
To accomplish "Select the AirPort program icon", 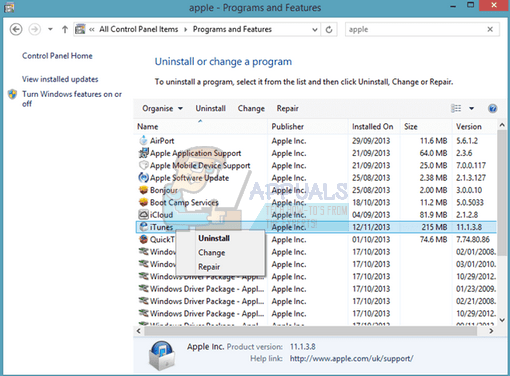I will [143, 140].
